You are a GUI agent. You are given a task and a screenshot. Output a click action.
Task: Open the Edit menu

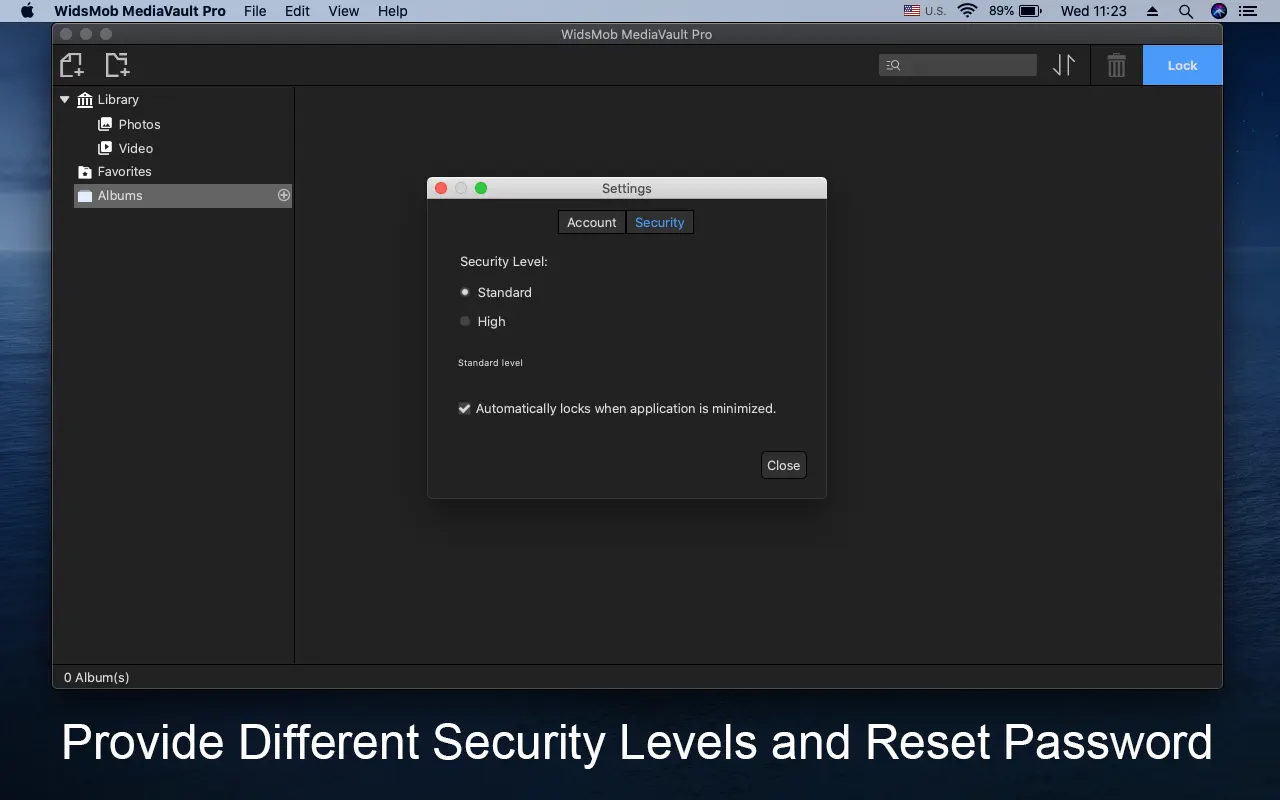[297, 11]
